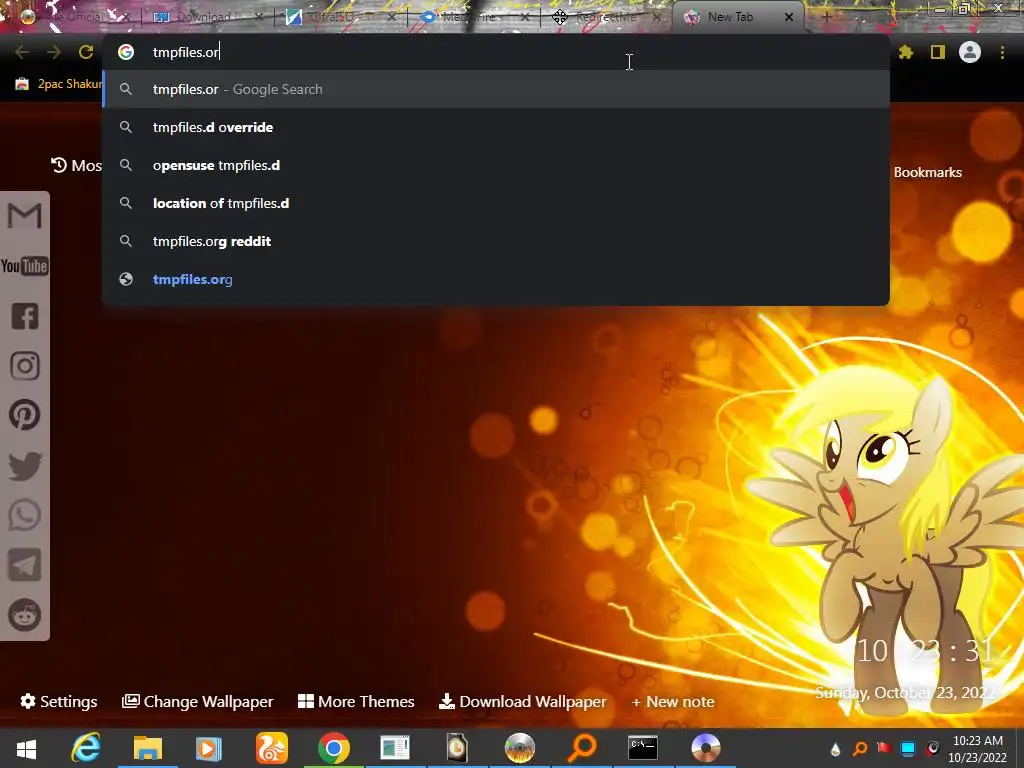Open the Facebook shortcut in the sidebar
This screenshot has height=768, width=1024.
coord(25,316)
